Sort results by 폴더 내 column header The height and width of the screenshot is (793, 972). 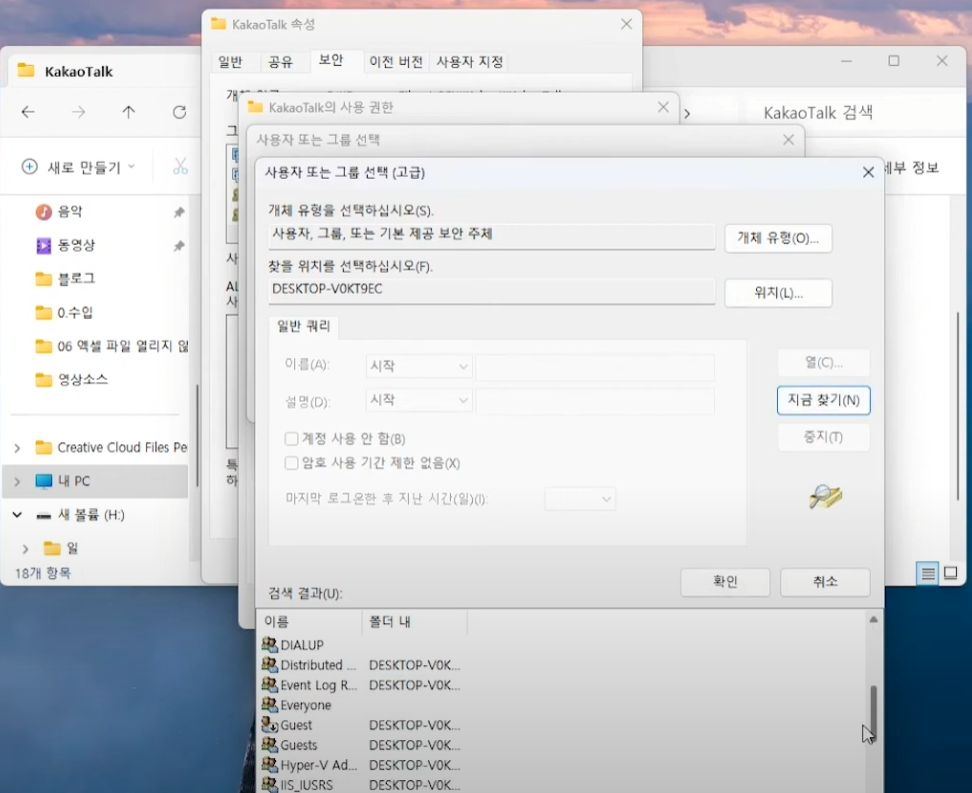coord(415,622)
